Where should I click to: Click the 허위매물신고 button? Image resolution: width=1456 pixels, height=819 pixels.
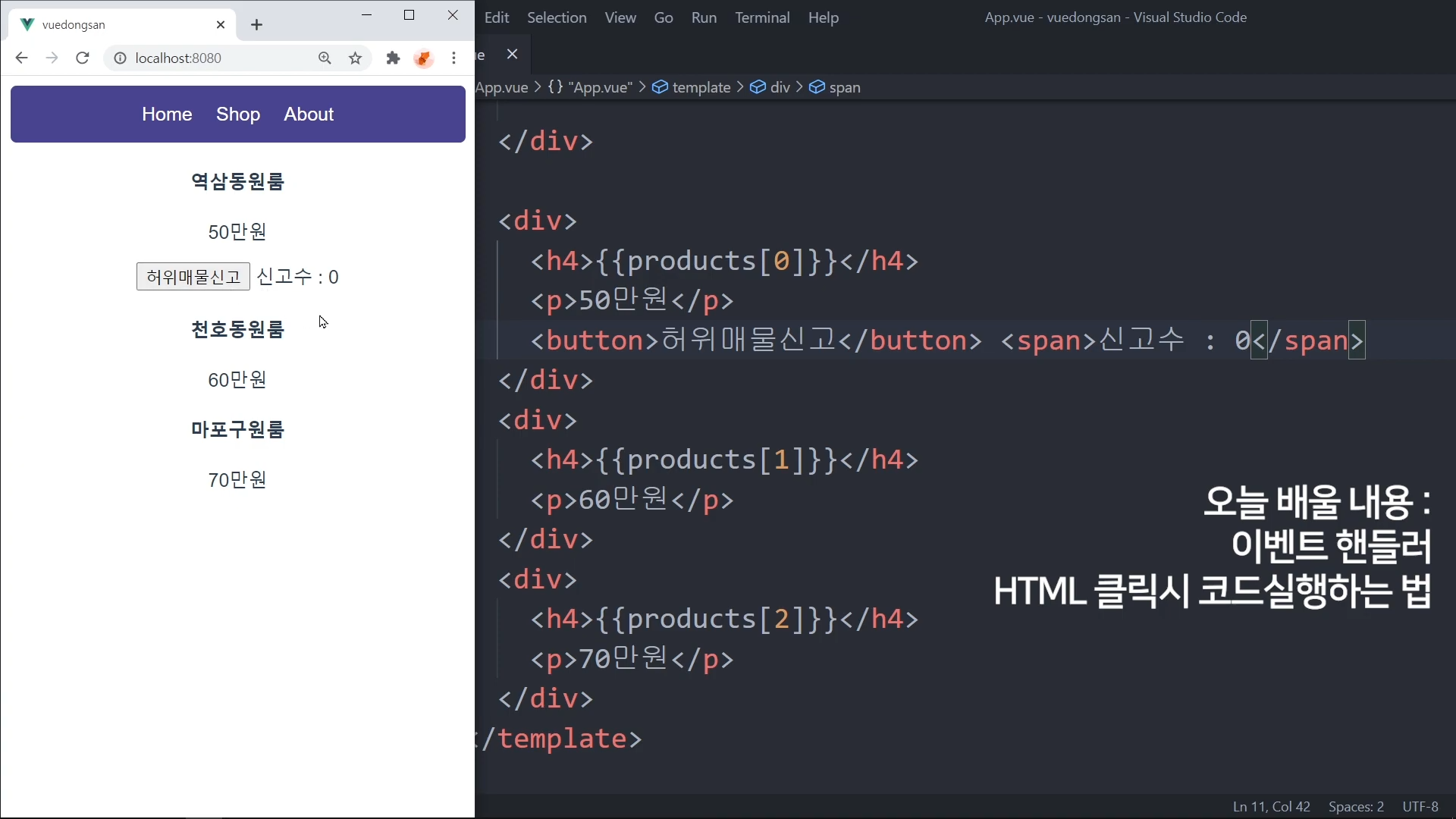(x=193, y=277)
